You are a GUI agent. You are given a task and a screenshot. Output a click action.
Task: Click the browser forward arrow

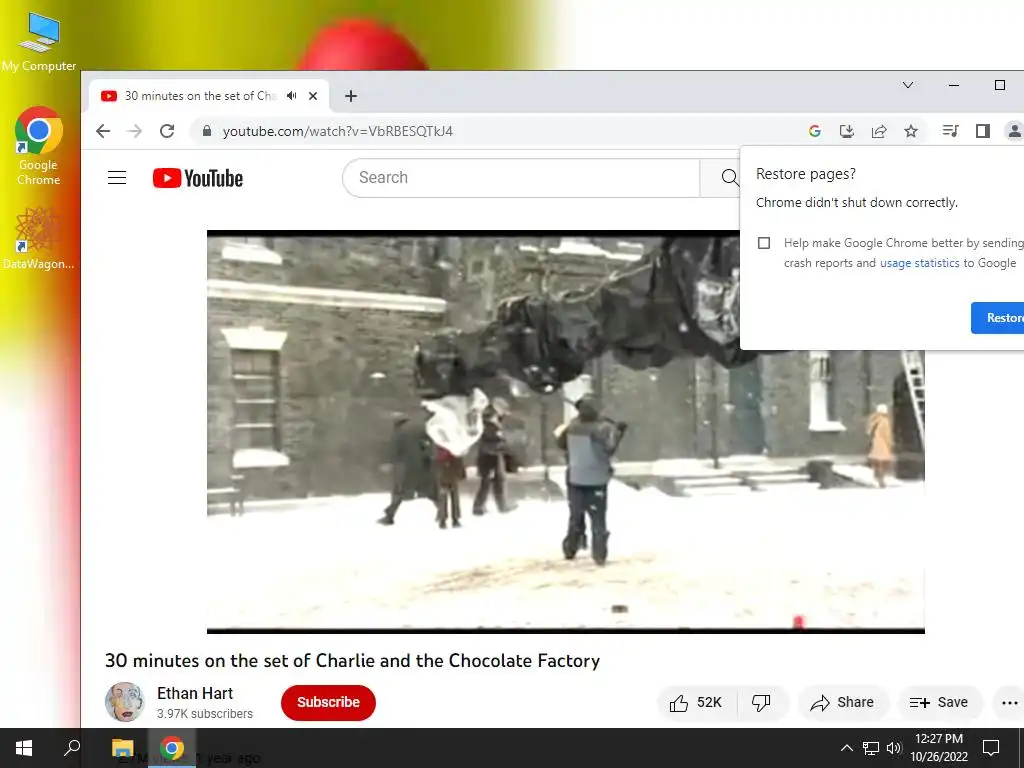tap(135, 131)
